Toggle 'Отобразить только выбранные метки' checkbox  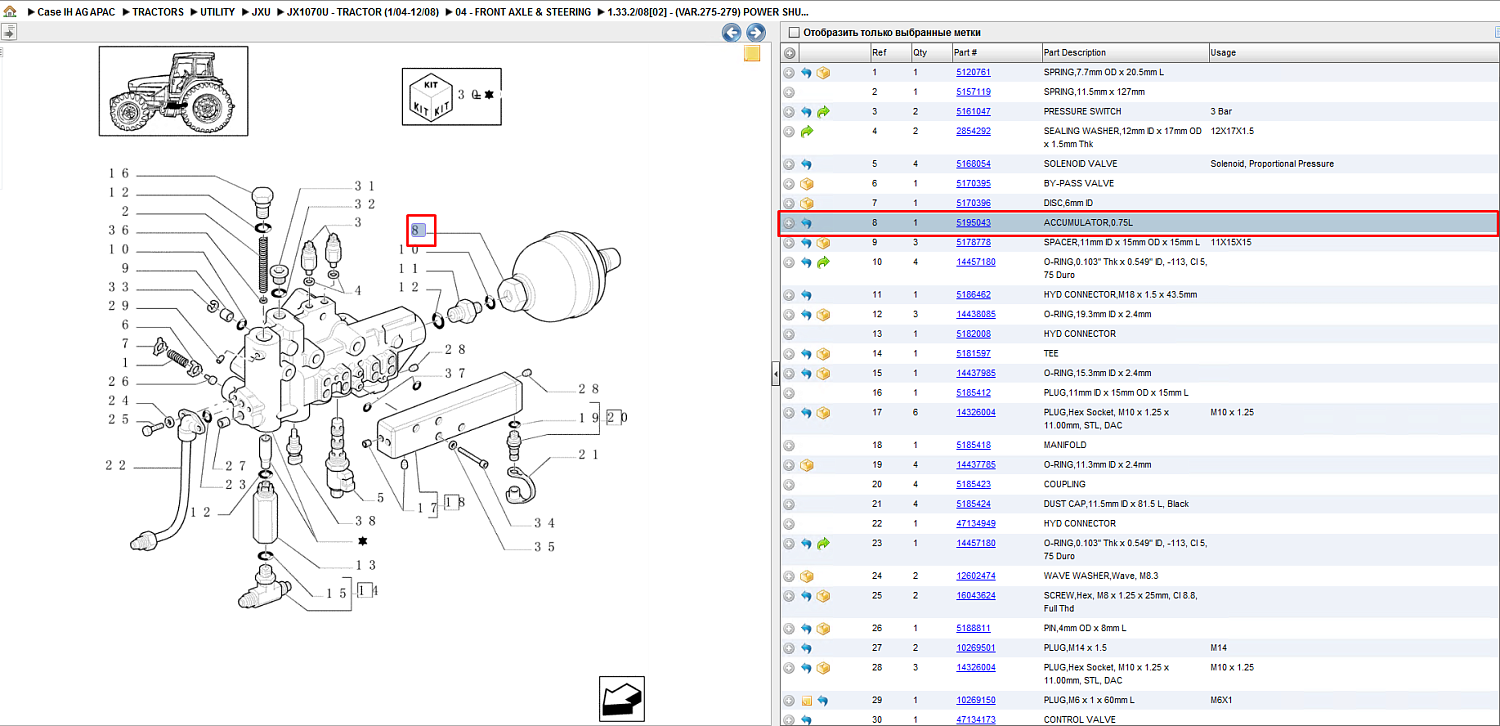click(794, 32)
